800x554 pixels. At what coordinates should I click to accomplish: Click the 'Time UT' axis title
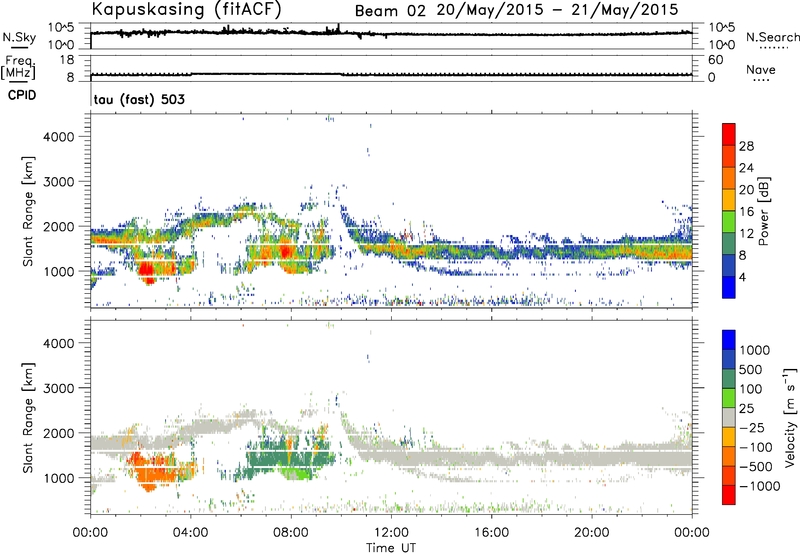point(391,548)
